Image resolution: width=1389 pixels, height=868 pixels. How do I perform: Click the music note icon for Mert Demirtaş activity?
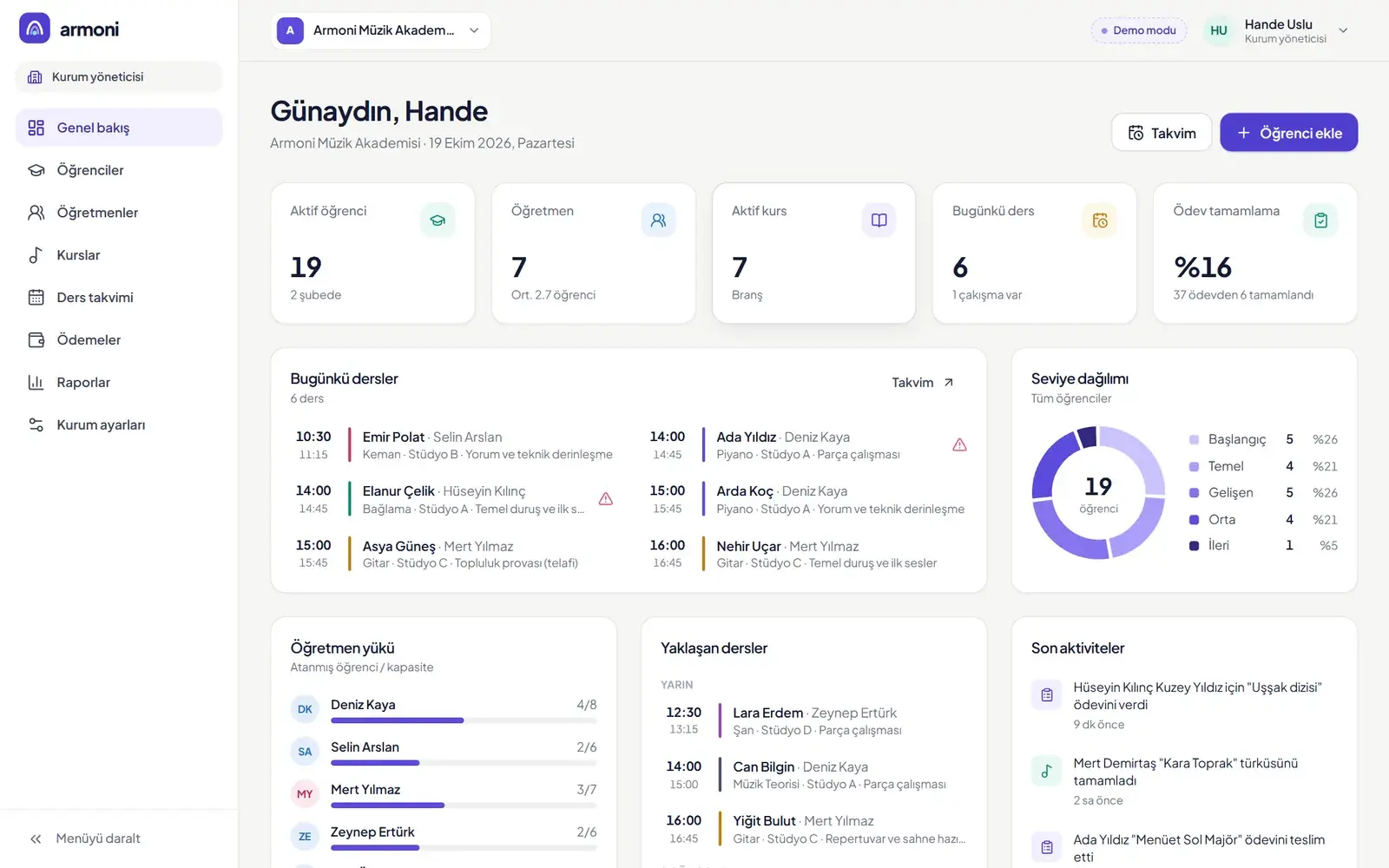(x=1046, y=771)
